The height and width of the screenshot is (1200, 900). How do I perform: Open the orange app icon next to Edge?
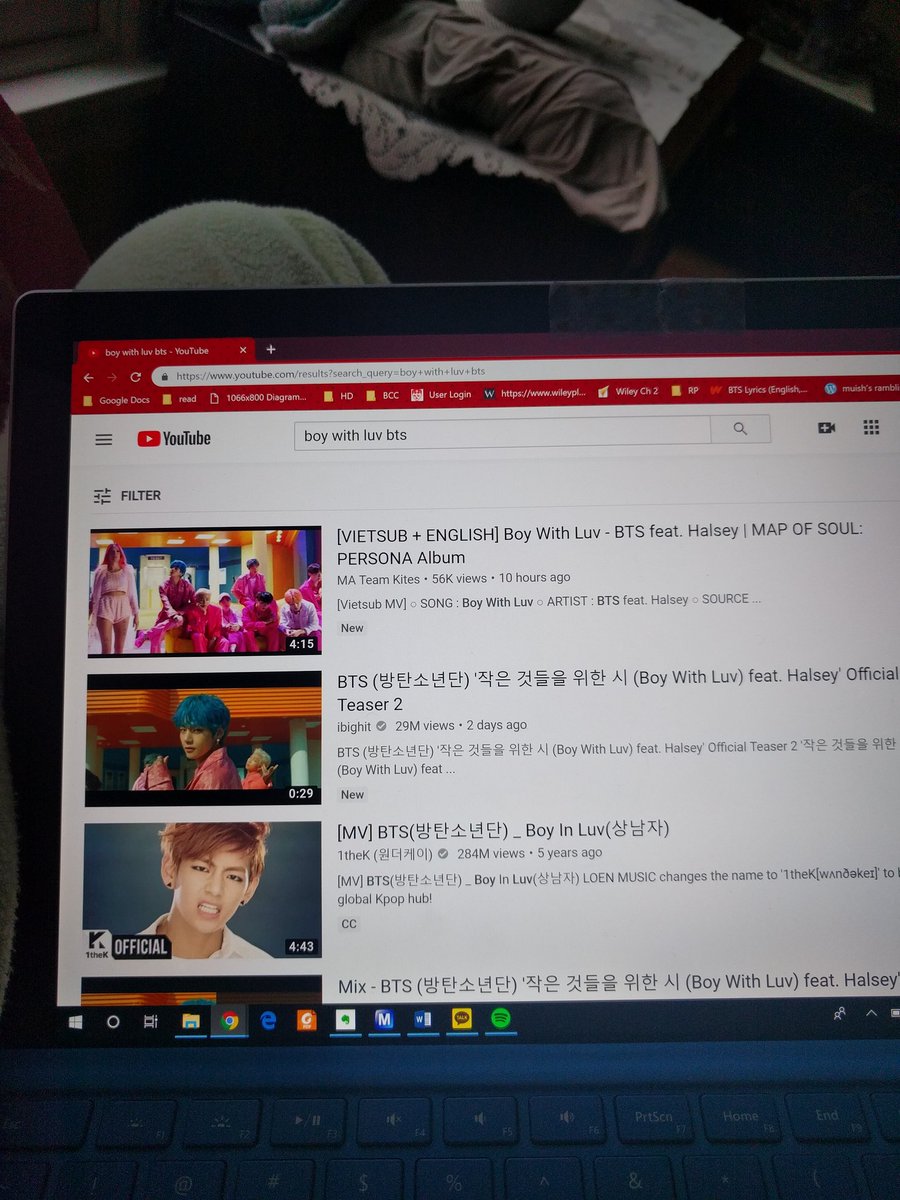click(x=307, y=1020)
